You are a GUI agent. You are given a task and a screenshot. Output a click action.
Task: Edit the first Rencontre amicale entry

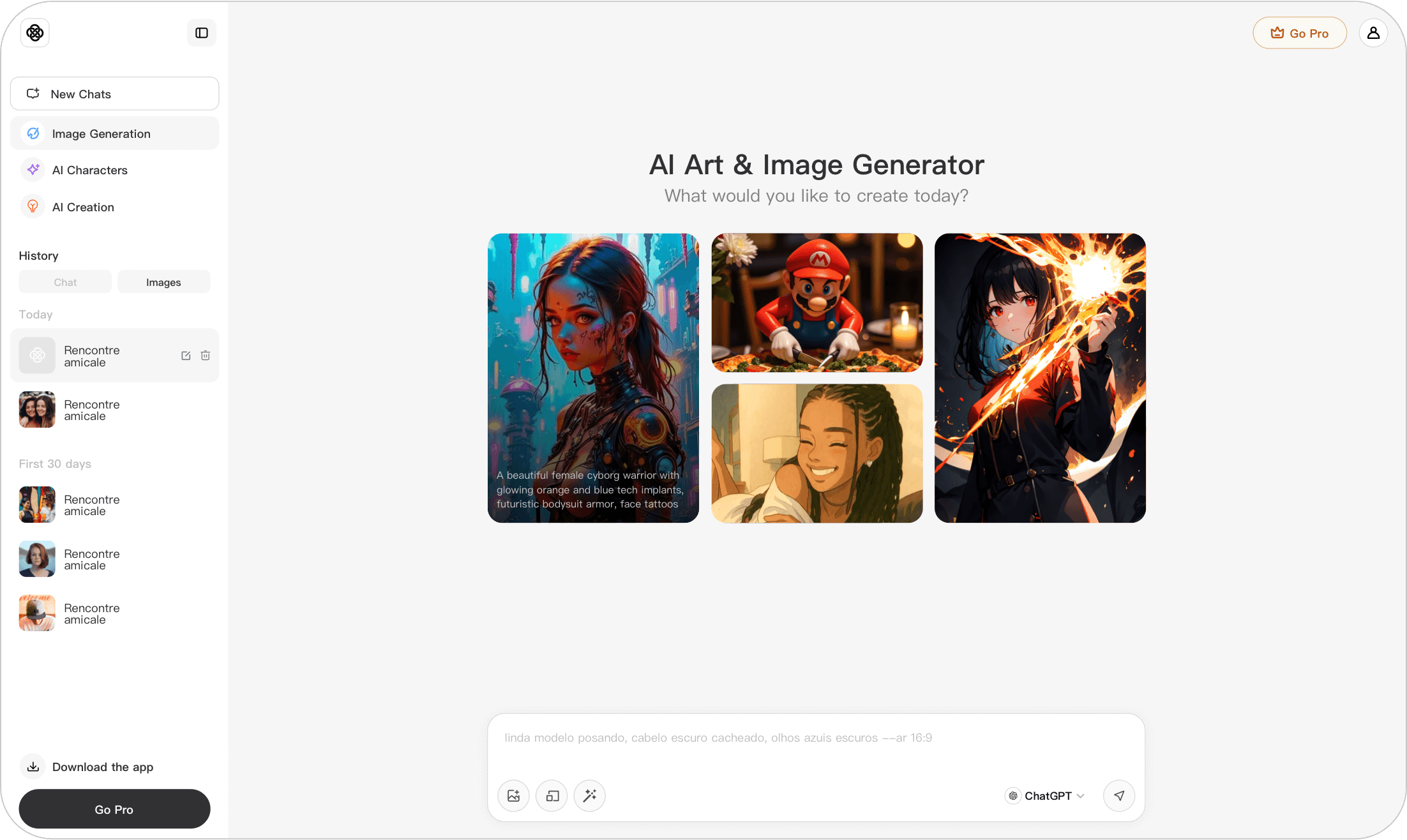(x=186, y=356)
